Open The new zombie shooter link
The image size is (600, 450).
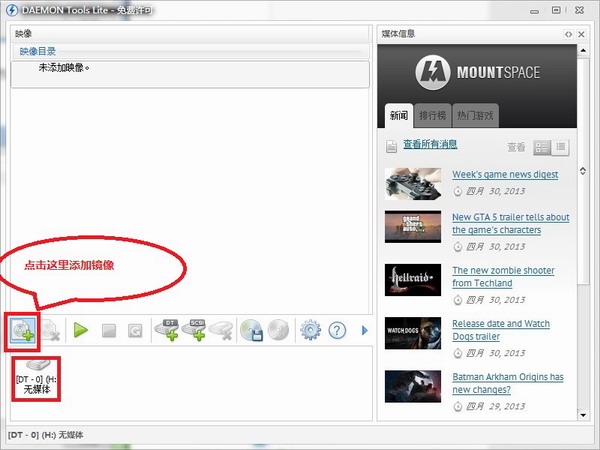pos(503,277)
